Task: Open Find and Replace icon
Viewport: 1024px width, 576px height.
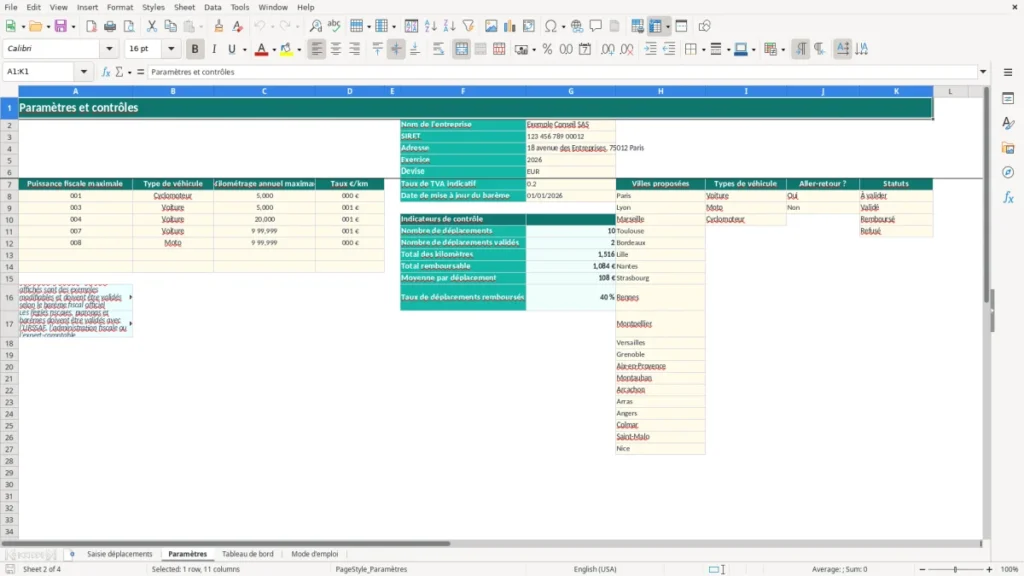Action: pos(315,26)
